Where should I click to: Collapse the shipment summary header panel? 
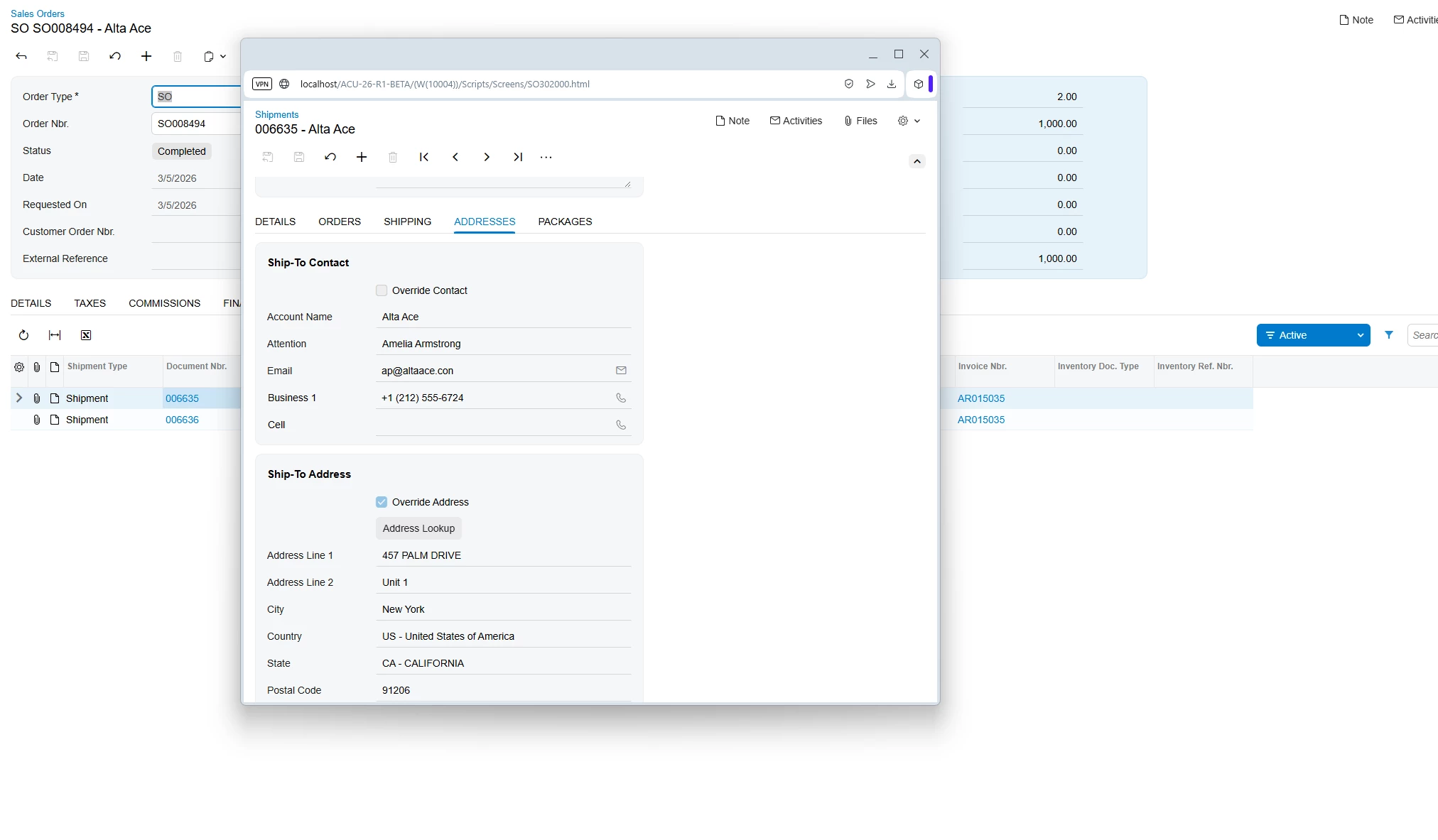pos(917,161)
